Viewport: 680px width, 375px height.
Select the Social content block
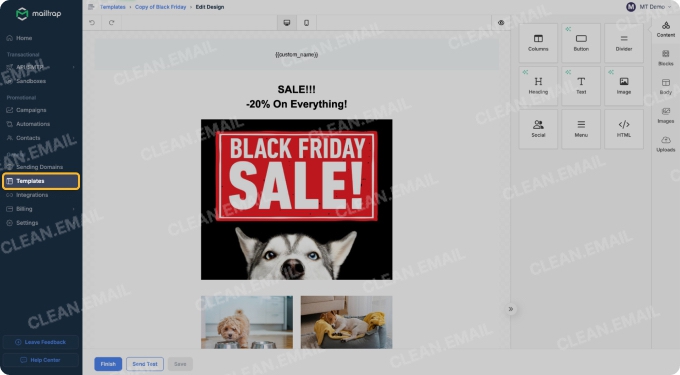click(538, 129)
